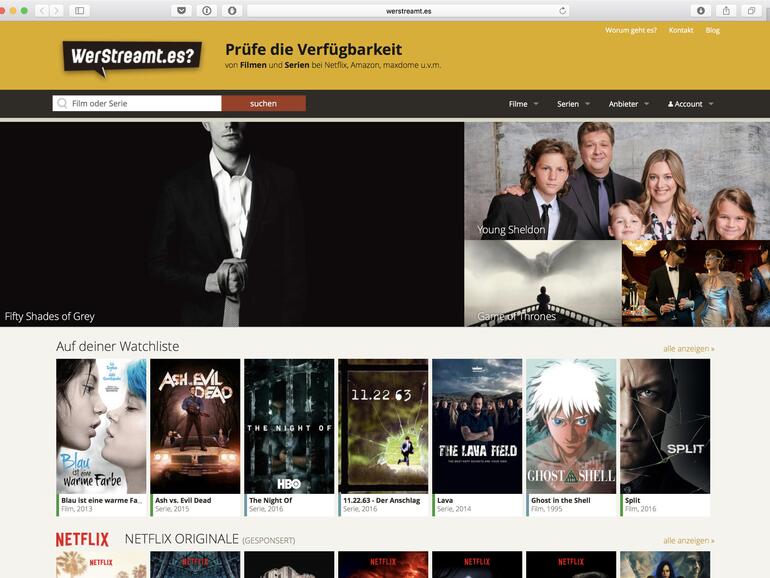Open the Ash vs. Evil Dead poster
This screenshot has width=770, height=578.
click(195, 426)
